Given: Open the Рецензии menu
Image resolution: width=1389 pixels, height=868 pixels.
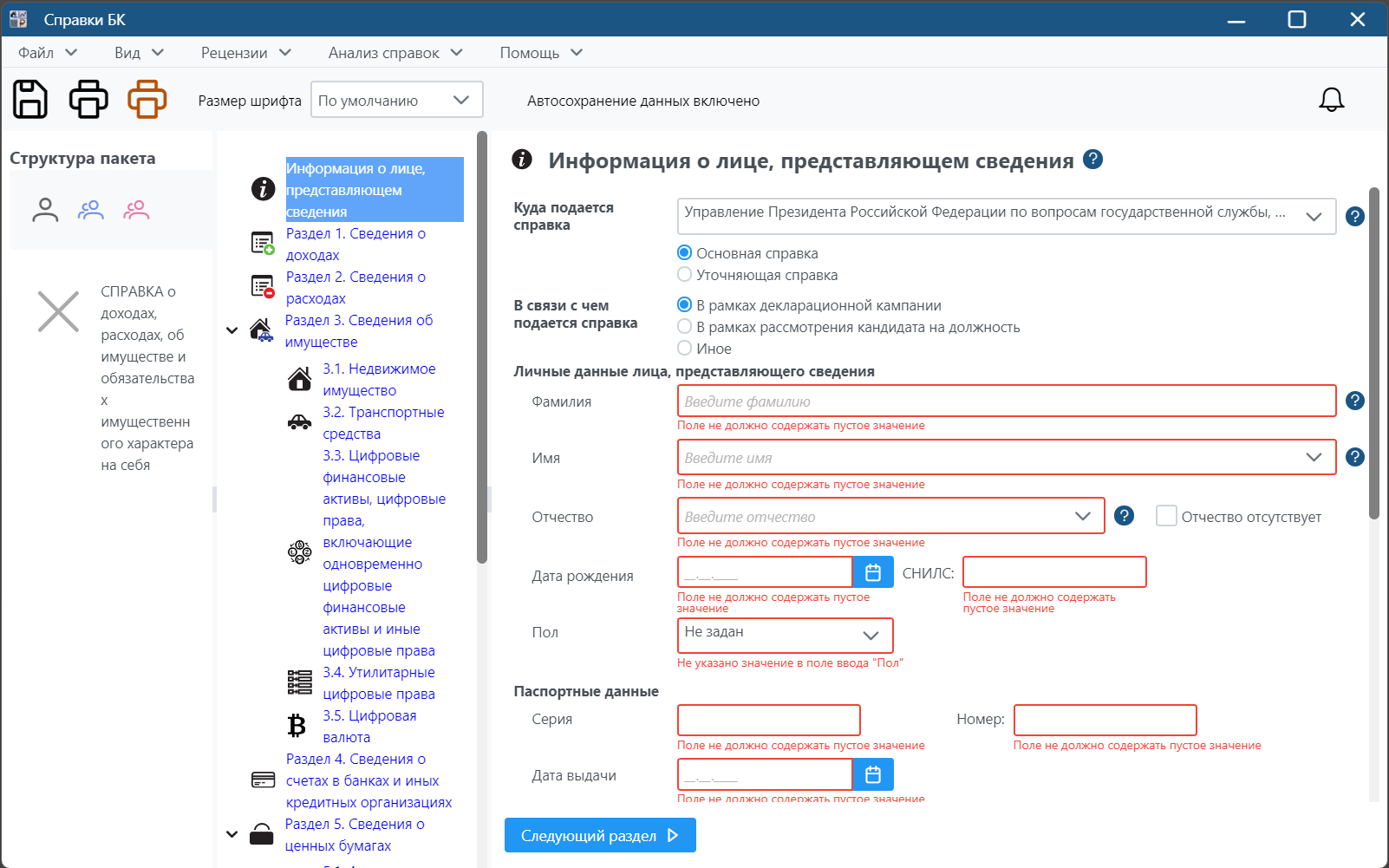Looking at the screenshot, I should click(245, 53).
